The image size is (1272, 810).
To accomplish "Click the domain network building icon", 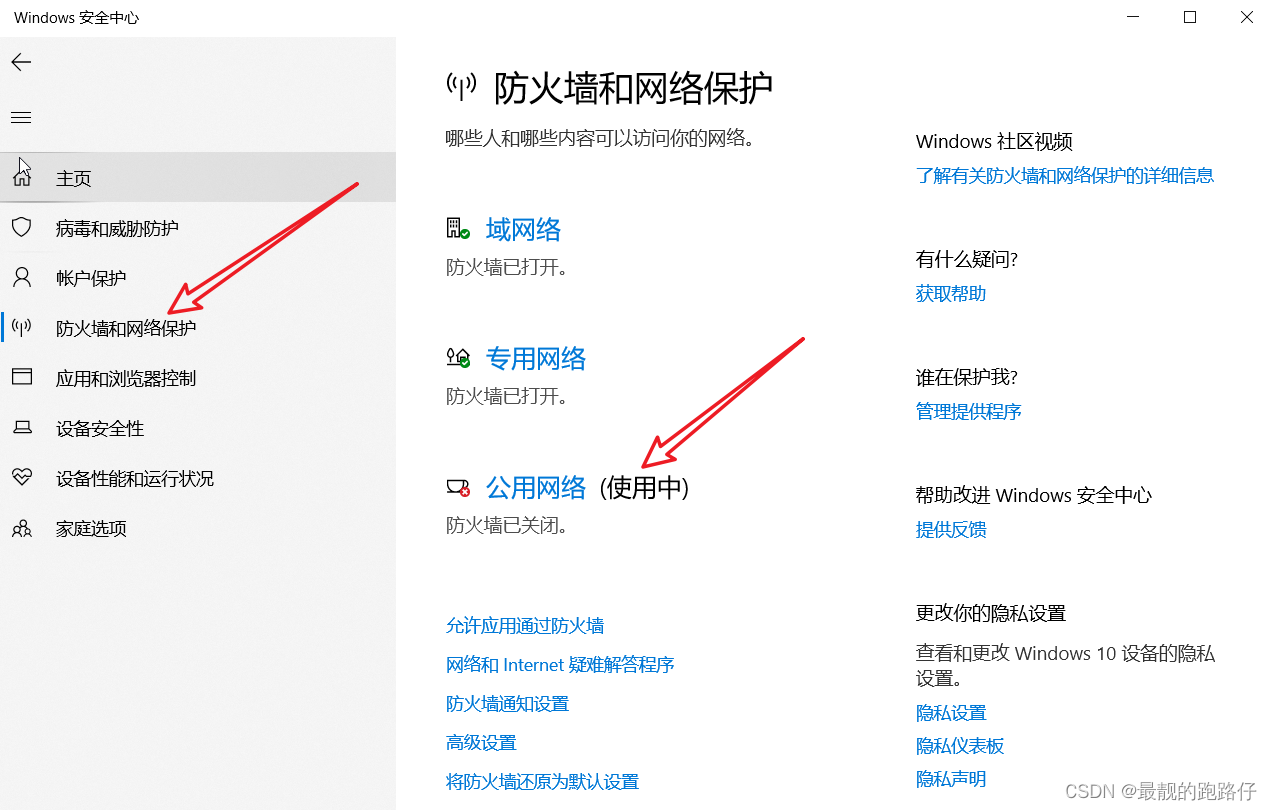I will coord(458,229).
